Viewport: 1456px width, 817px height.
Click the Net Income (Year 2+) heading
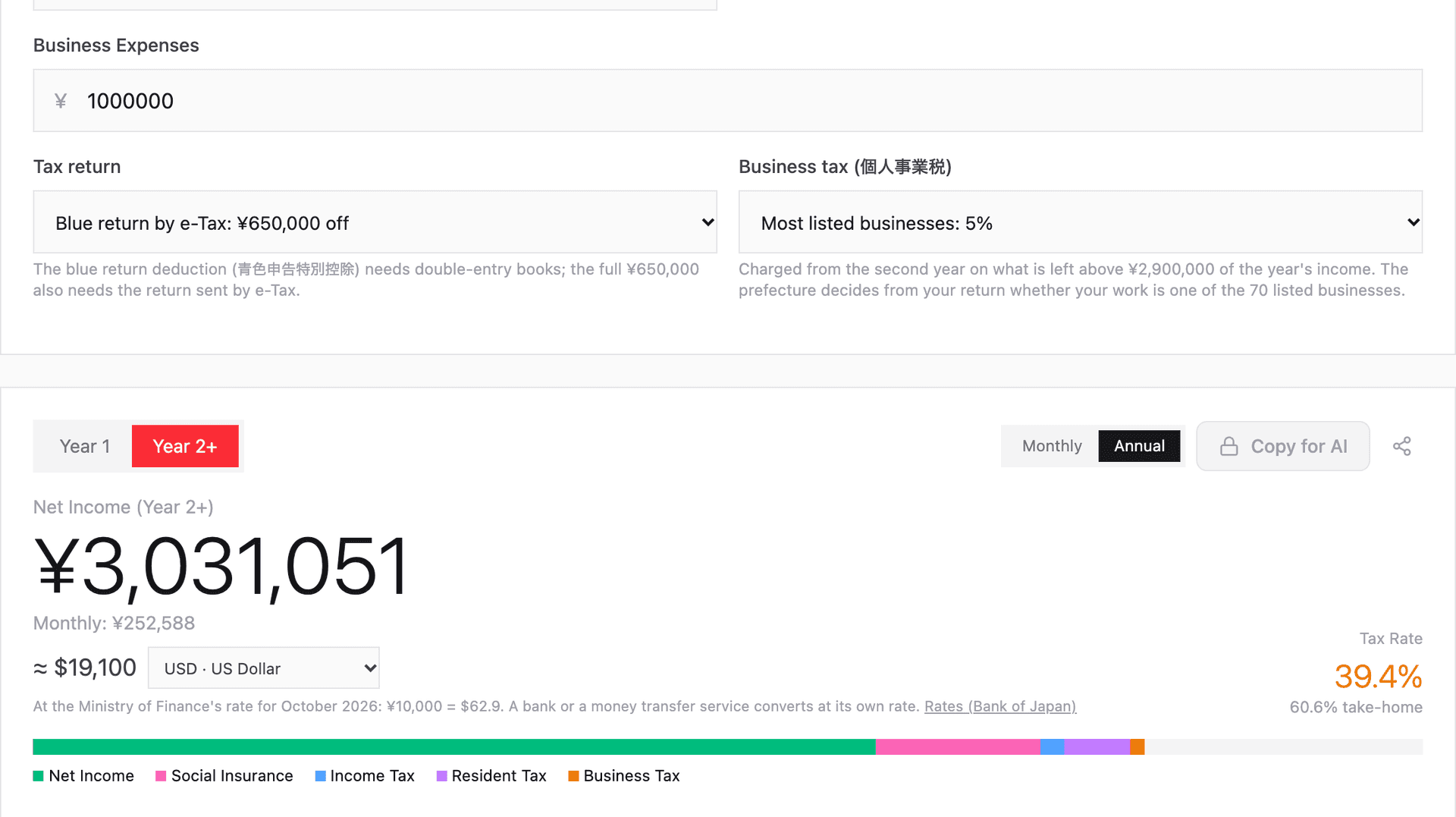124,507
